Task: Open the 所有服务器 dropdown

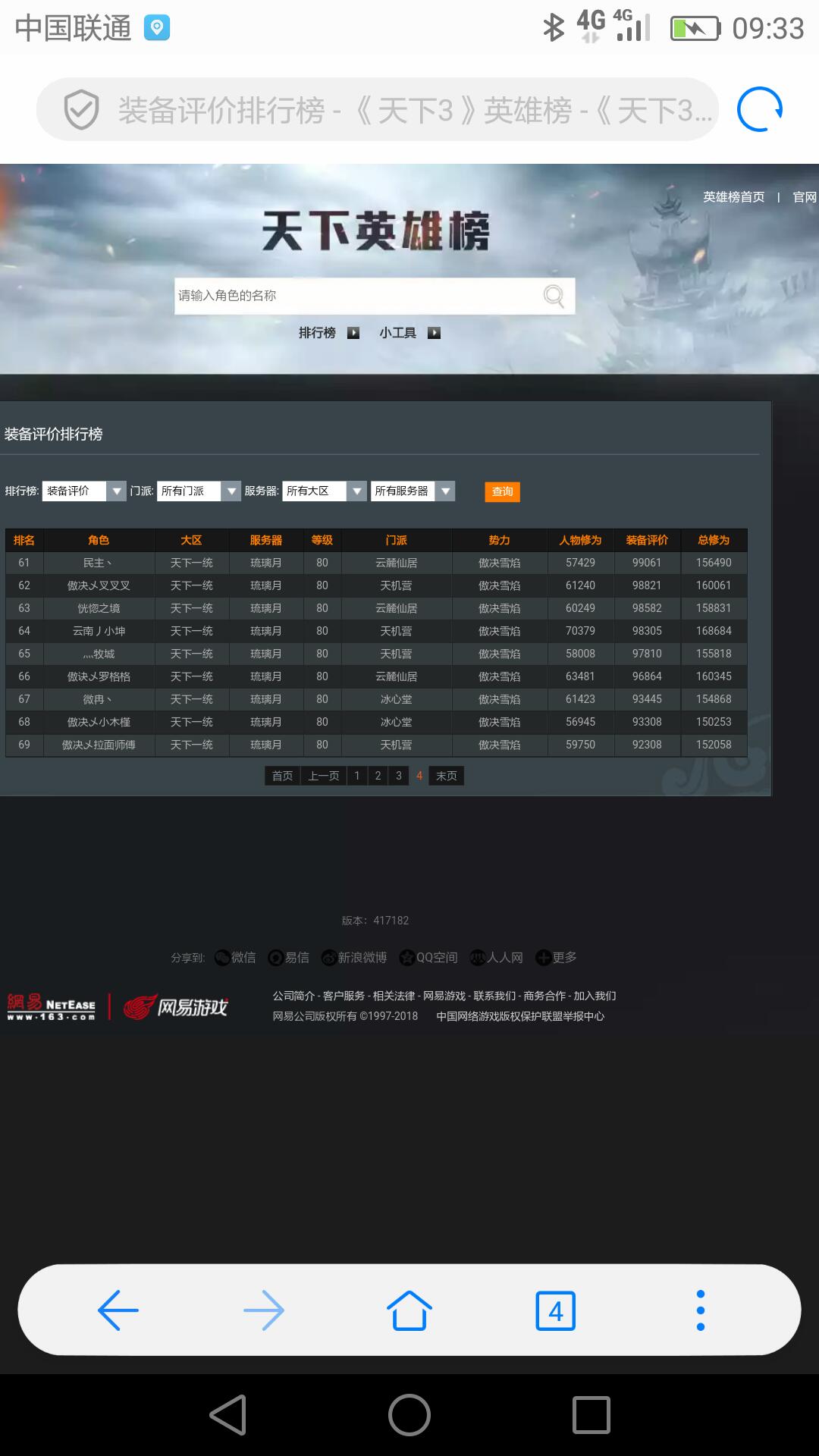Action: coord(413,491)
